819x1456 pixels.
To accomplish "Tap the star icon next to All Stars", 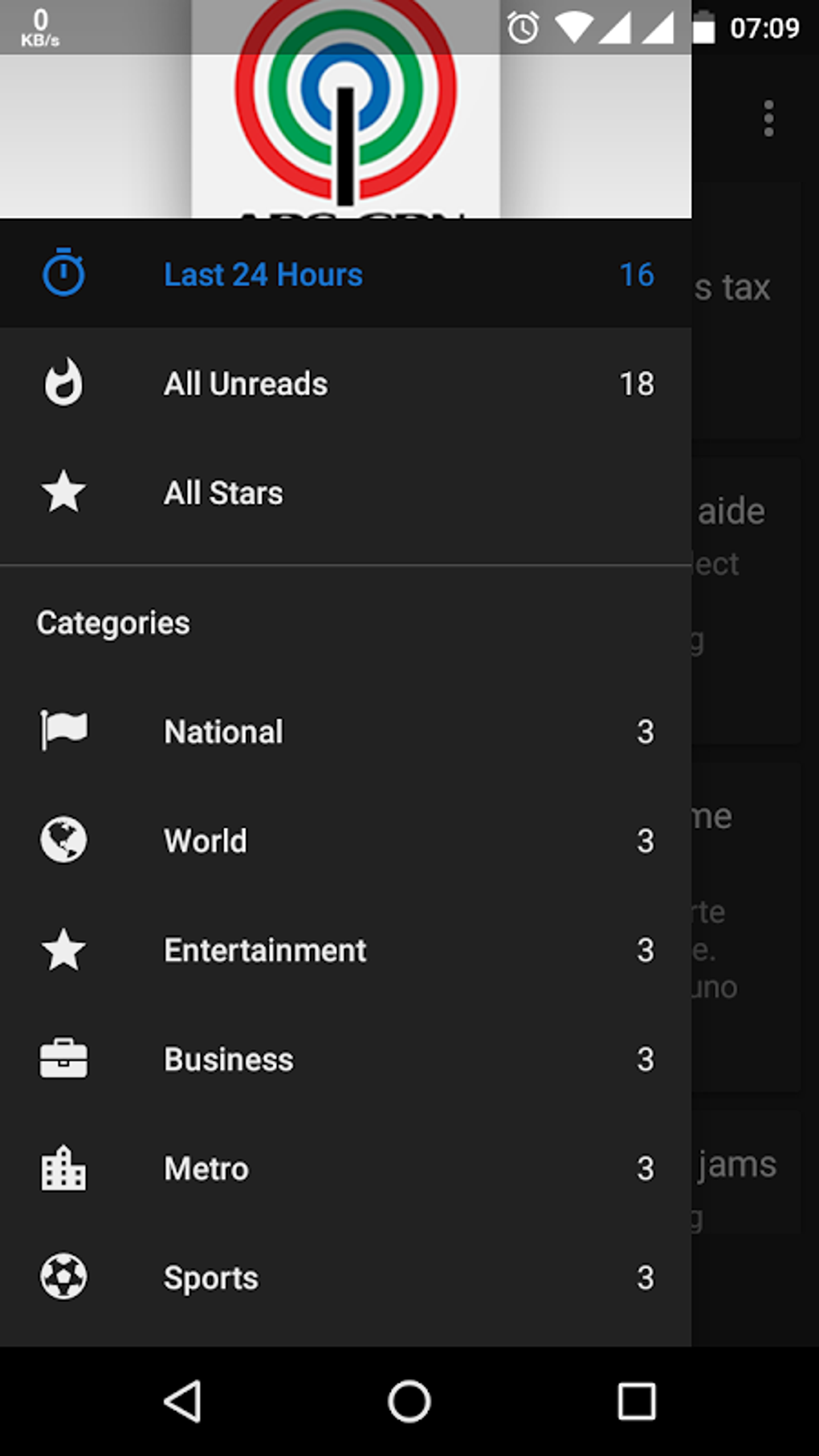I will click(x=63, y=491).
